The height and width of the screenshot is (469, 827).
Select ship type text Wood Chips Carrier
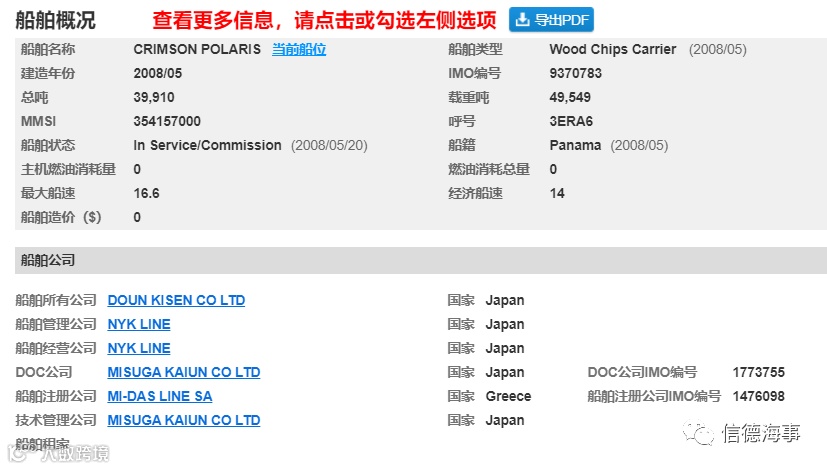pyautogui.click(x=612, y=49)
